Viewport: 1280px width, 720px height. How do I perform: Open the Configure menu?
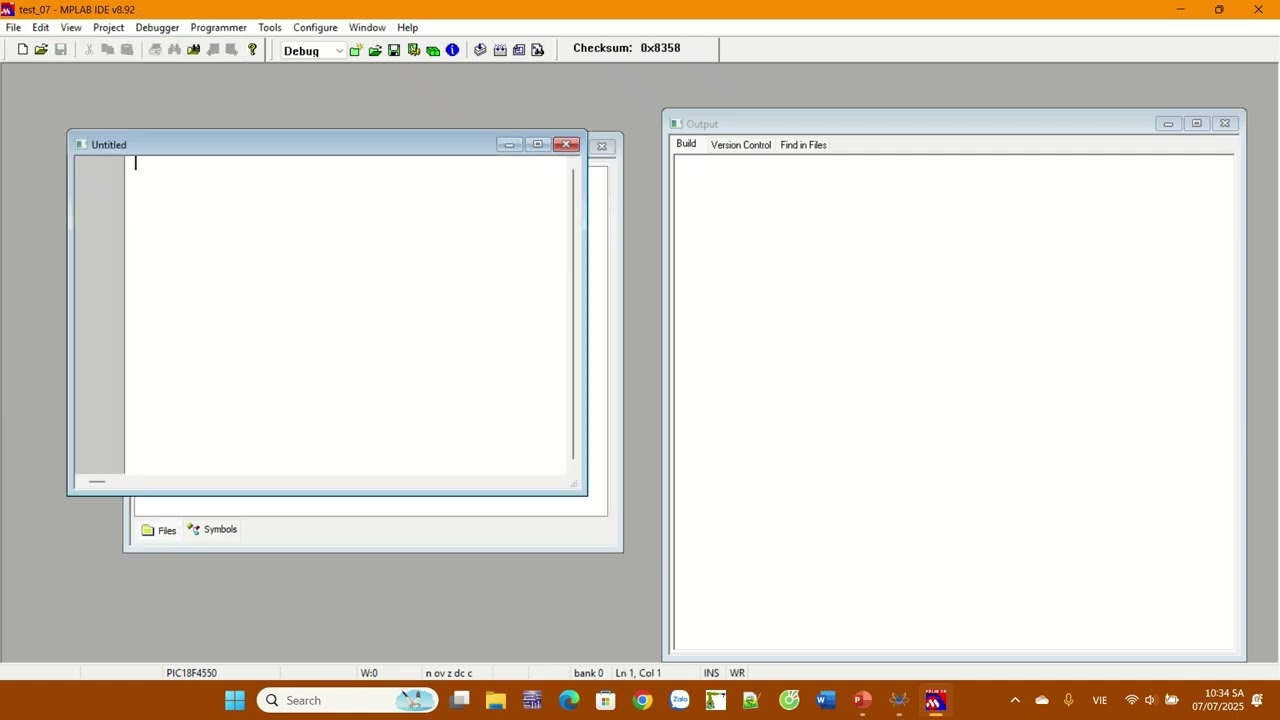pyautogui.click(x=315, y=27)
